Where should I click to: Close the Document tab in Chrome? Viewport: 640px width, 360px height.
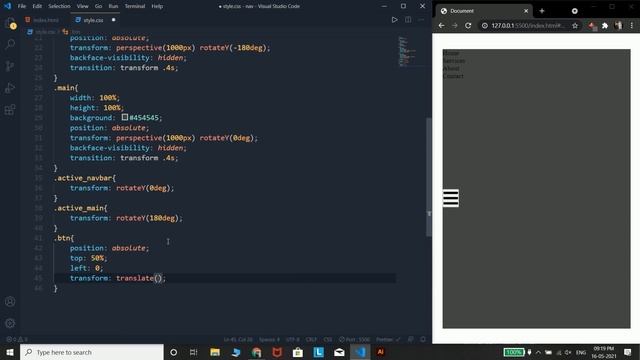(526, 11)
